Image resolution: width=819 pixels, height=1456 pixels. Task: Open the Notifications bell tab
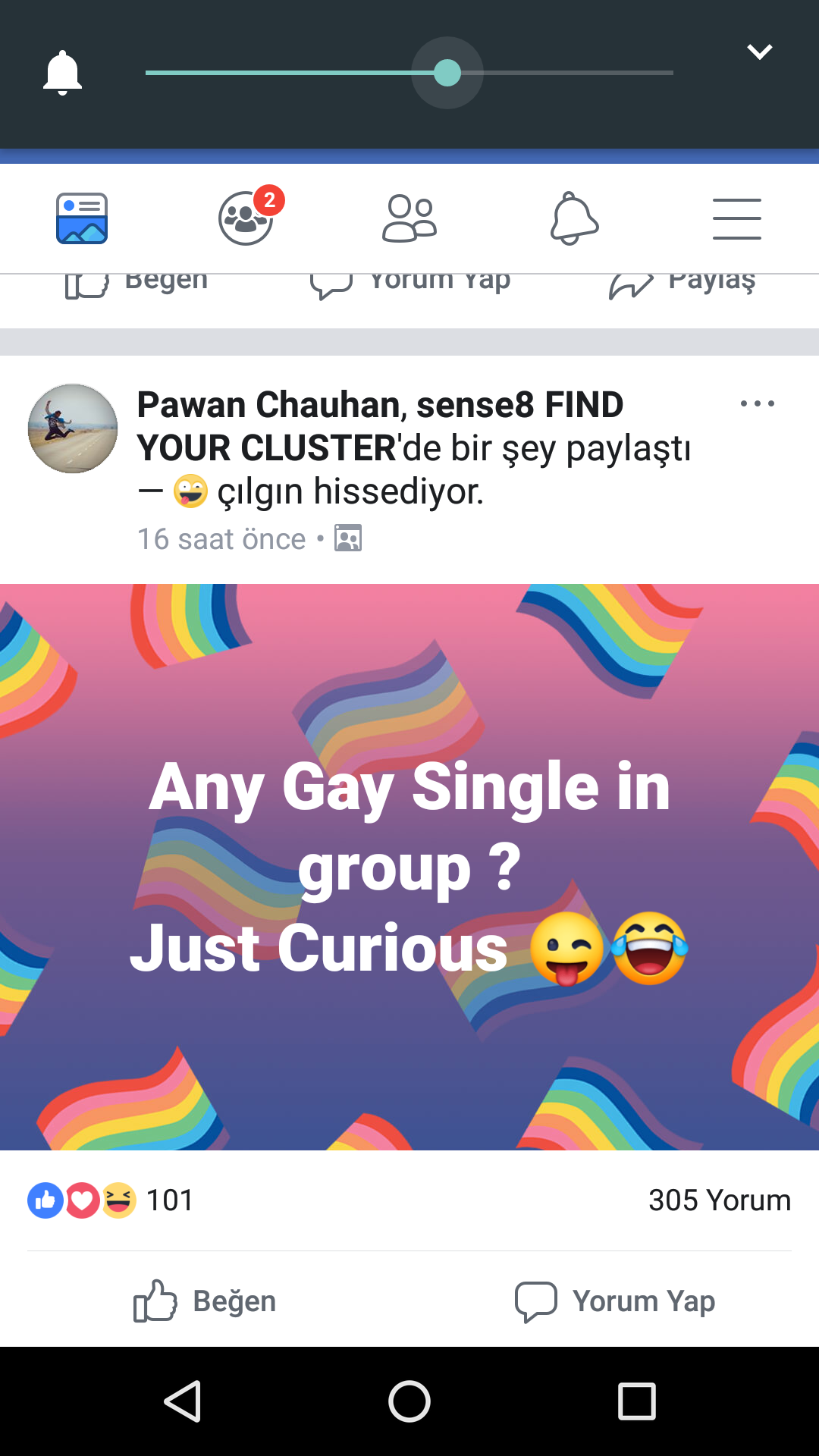pyautogui.click(x=574, y=218)
